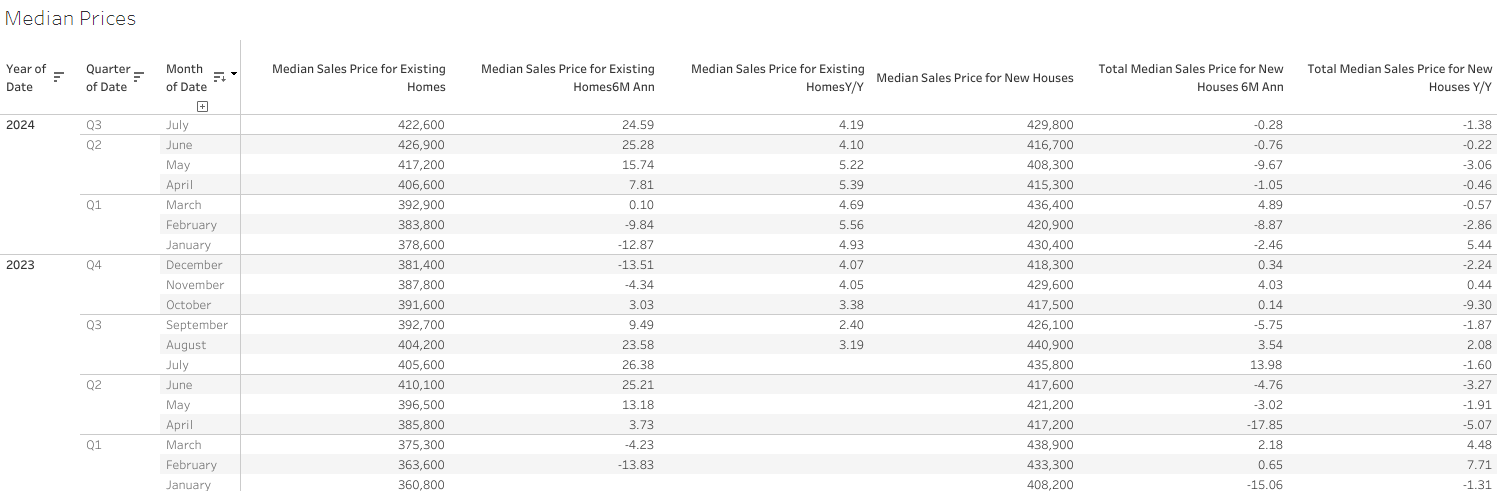Select the 2024 Q3 quarter header

[93, 125]
